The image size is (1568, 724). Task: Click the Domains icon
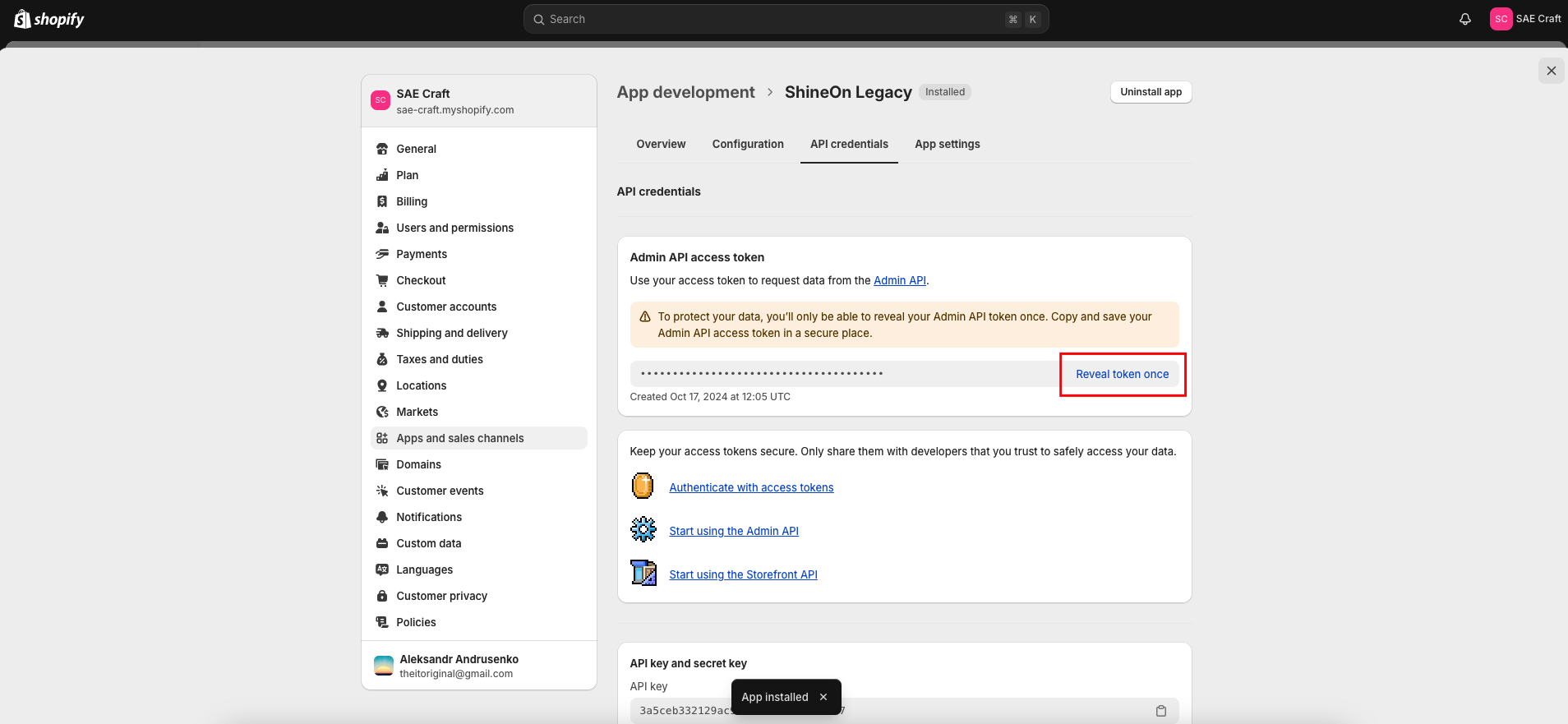[x=382, y=464]
